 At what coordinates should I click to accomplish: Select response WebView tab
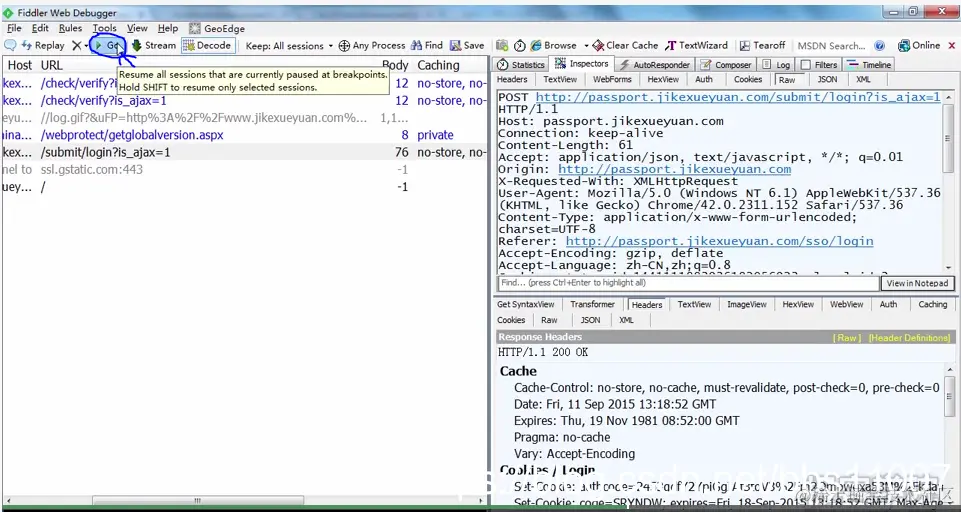(846, 304)
